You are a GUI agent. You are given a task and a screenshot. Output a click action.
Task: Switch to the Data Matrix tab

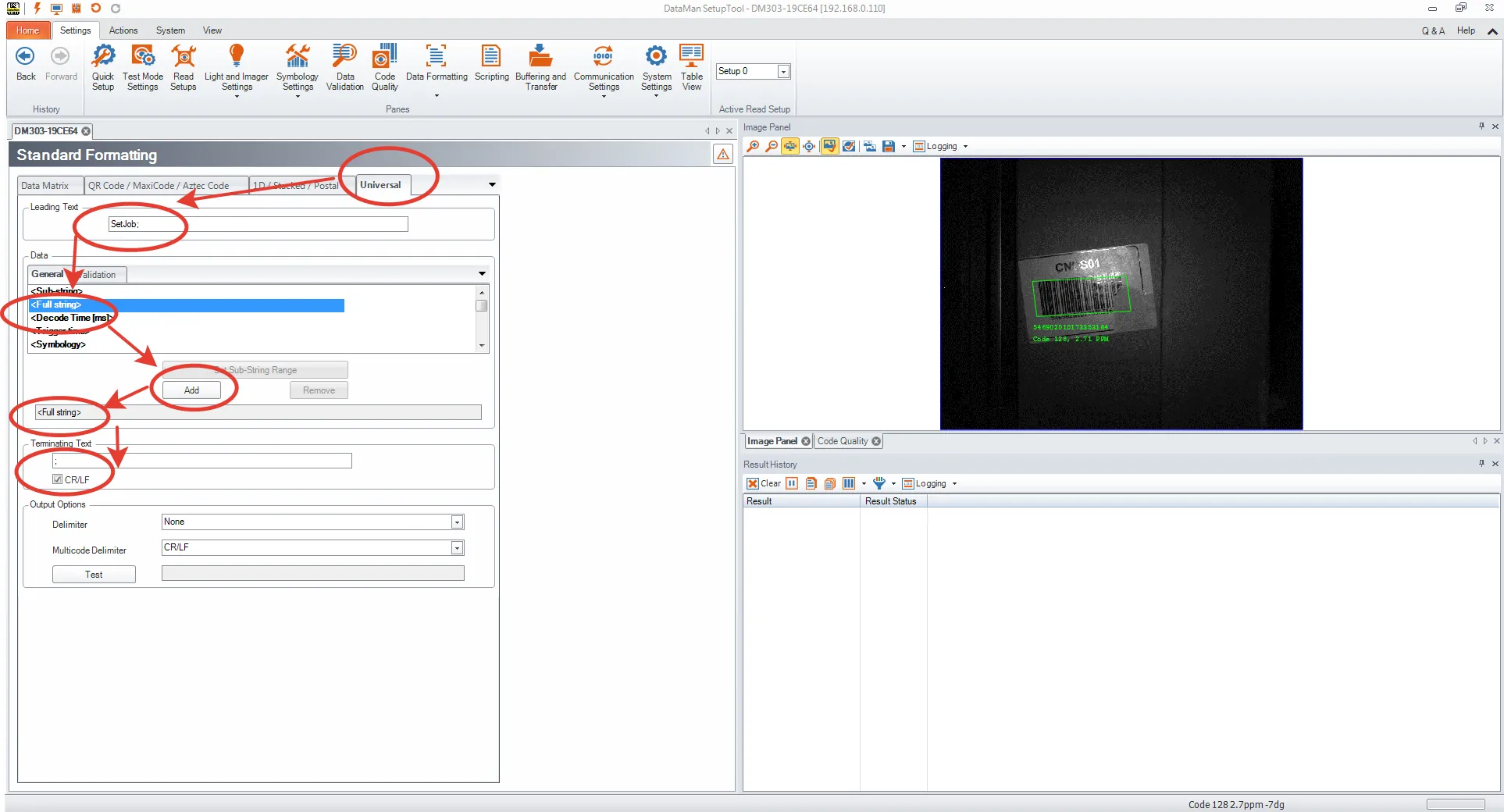click(x=45, y=186)
